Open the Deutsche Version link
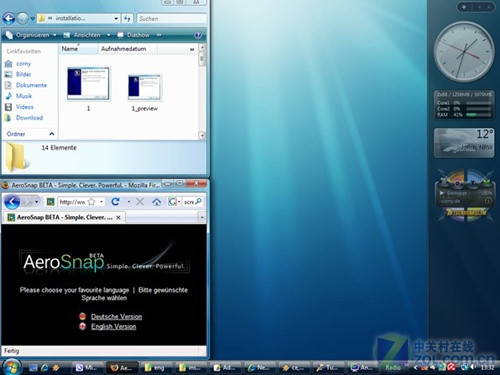Image resolution: width=500 pixels, height=375 pixels. tap(116, 316)
